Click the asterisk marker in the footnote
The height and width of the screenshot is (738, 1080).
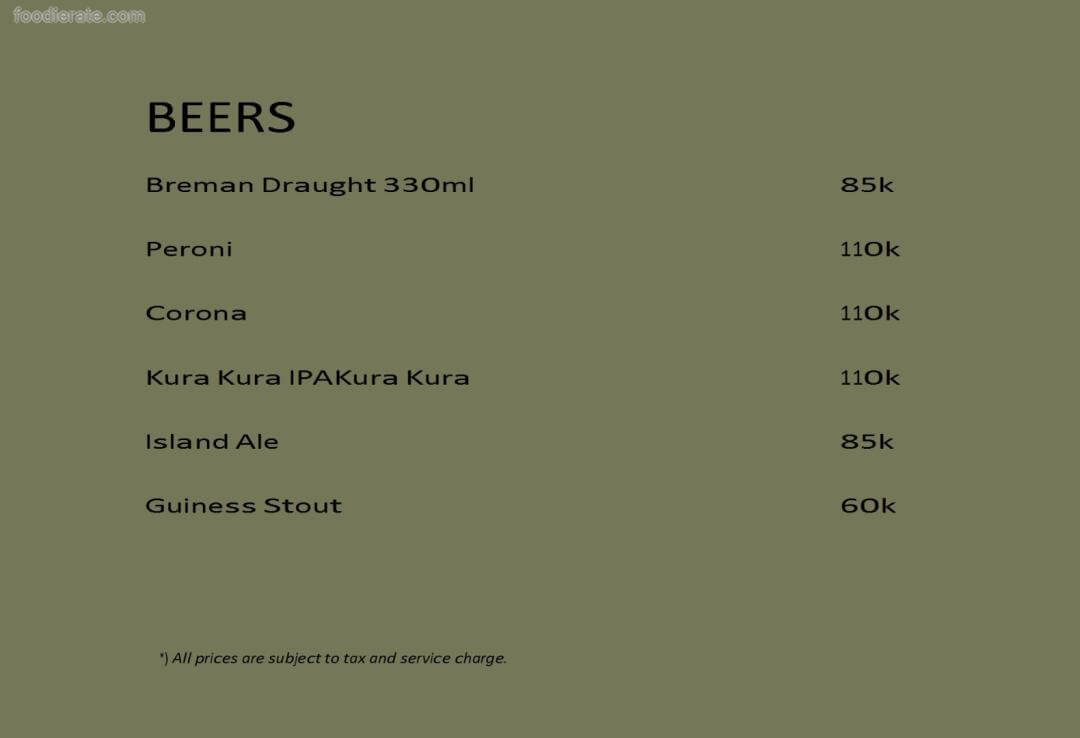click(x=162, y=657)
